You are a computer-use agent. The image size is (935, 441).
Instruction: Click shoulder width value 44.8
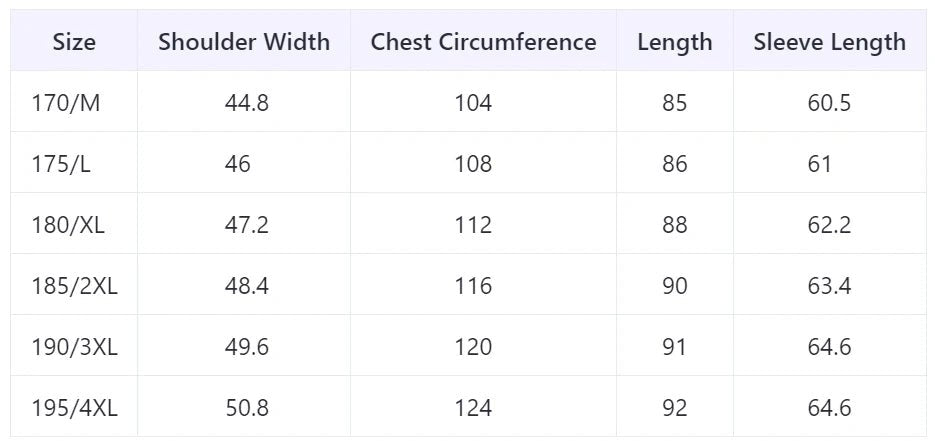246,103
